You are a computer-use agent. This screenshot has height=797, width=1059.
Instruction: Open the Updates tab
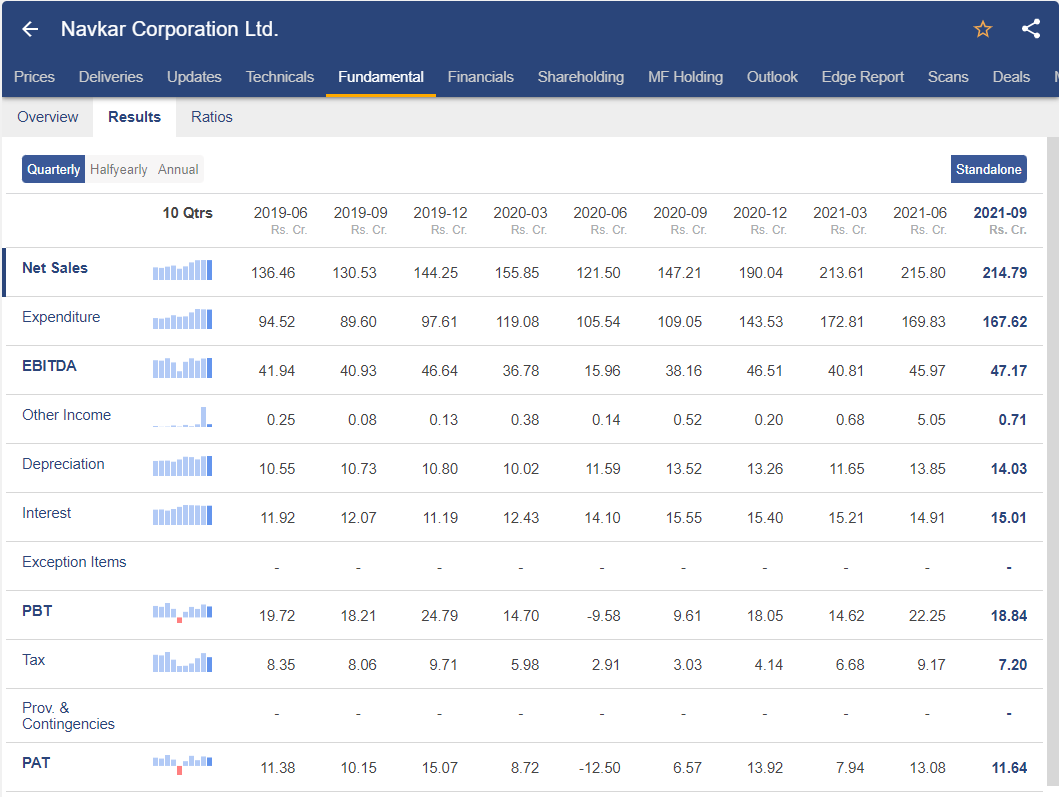tap(195, 77)
